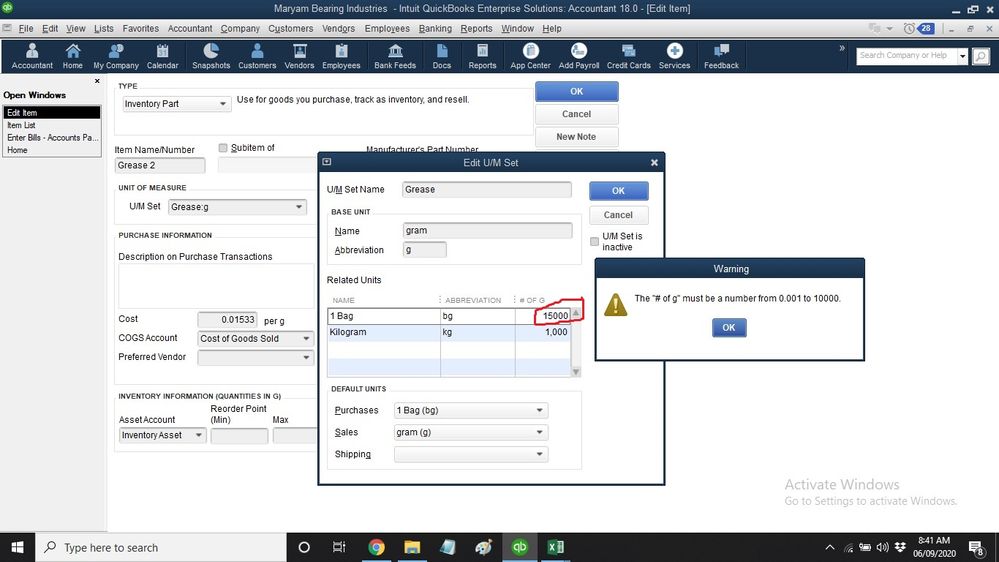Go to Home in icon bar
Image resolution: width=999 pixels, height=562 pixels.
[73, 56]
